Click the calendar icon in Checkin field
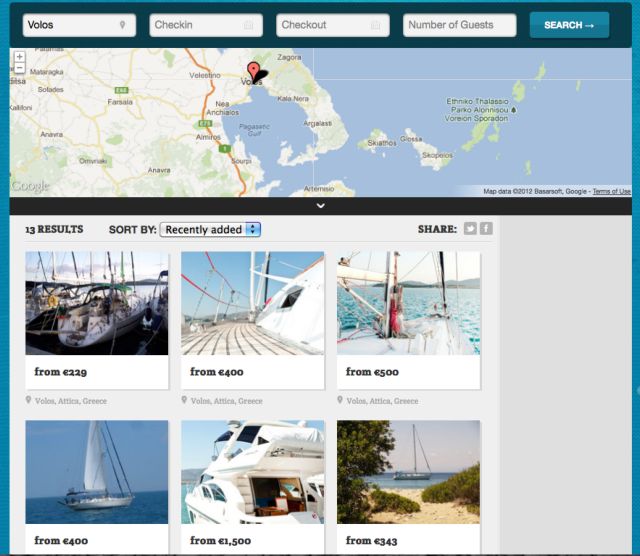Image resolution: width=640 pixels, height=556 pixels. click(248, 25)
